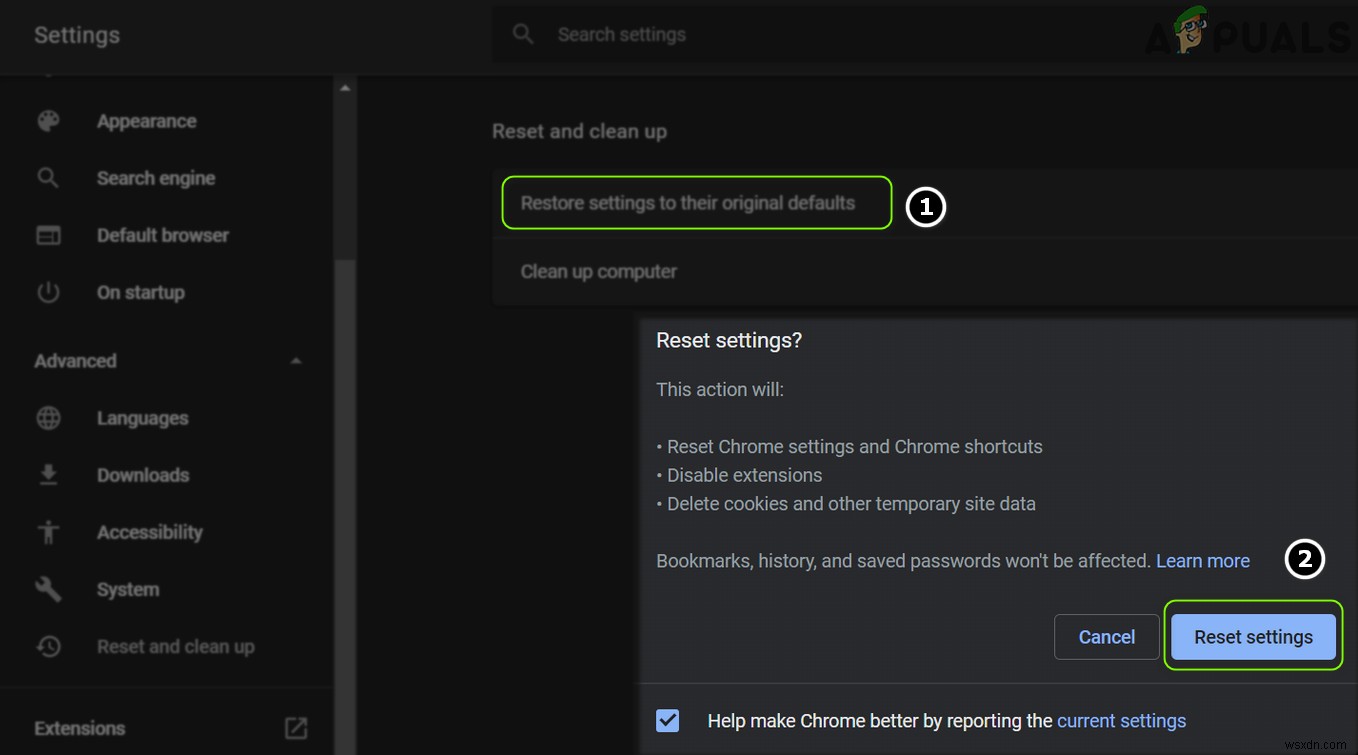Select the Appearance palette icon
Image resolution: width=1358 pixels, height=755 pixels.
[x=48, y=120]
